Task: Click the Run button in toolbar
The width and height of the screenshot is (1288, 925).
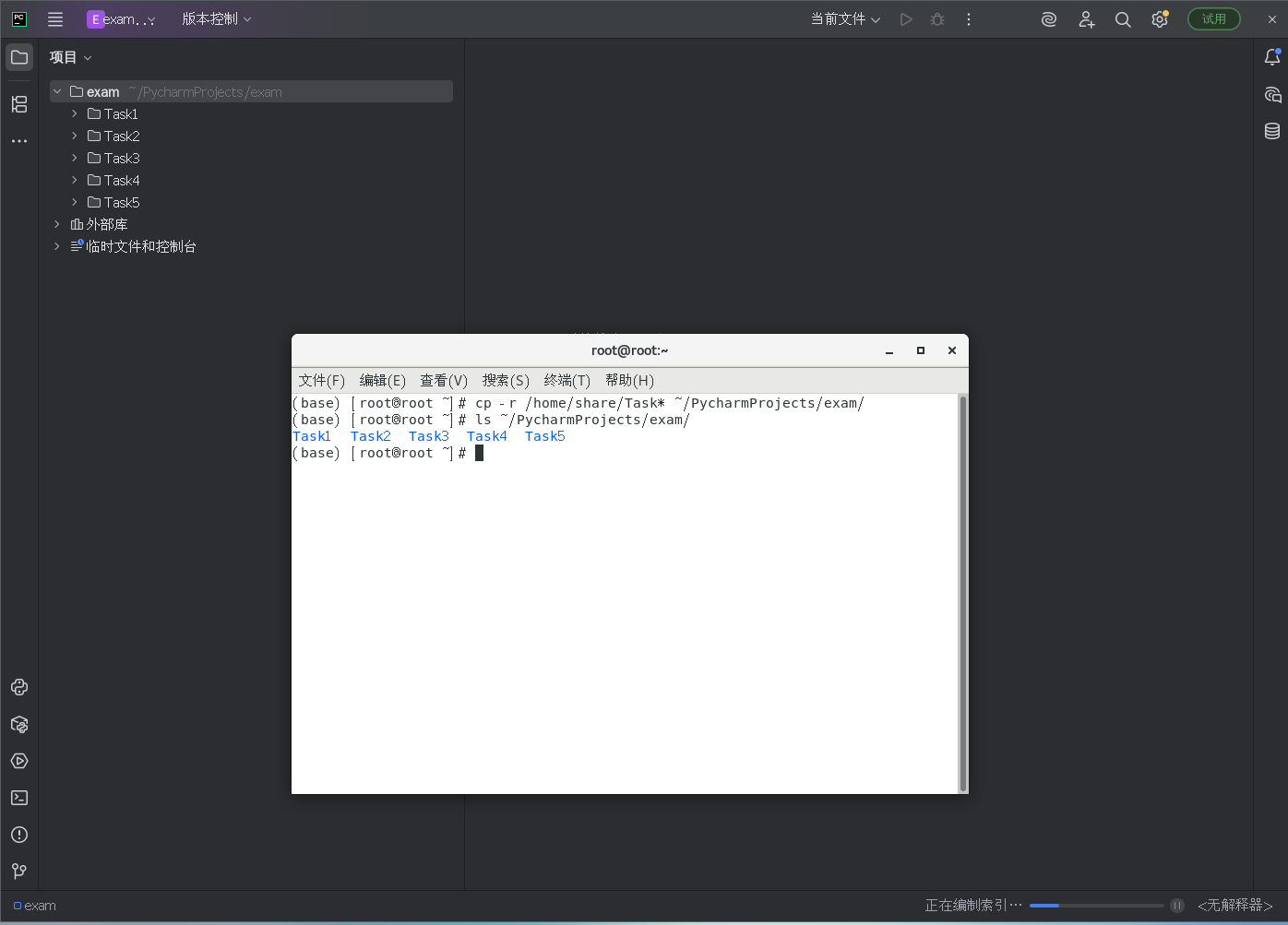Action: (906, 19)
